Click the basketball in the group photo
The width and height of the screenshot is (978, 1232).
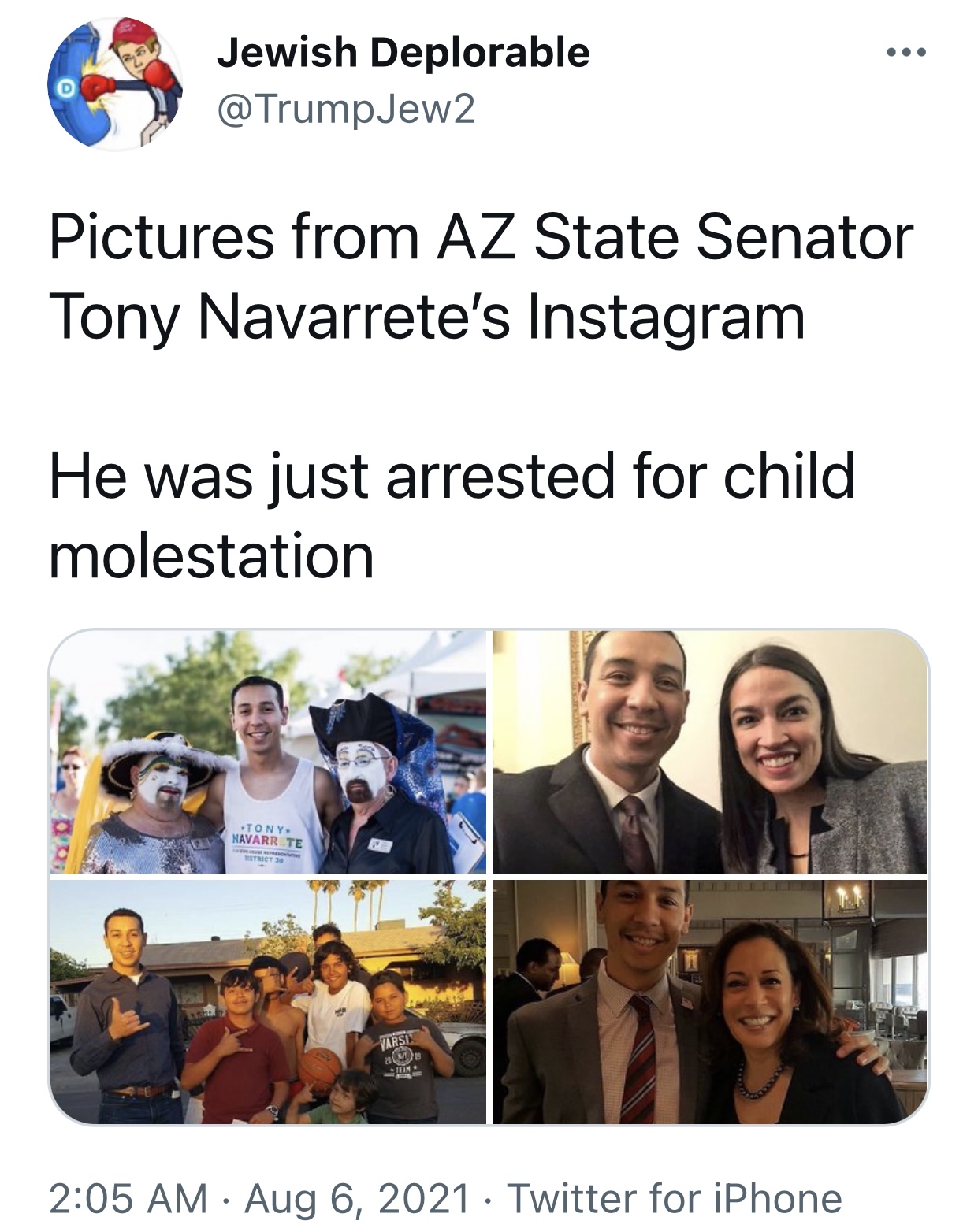[319, 1067]
